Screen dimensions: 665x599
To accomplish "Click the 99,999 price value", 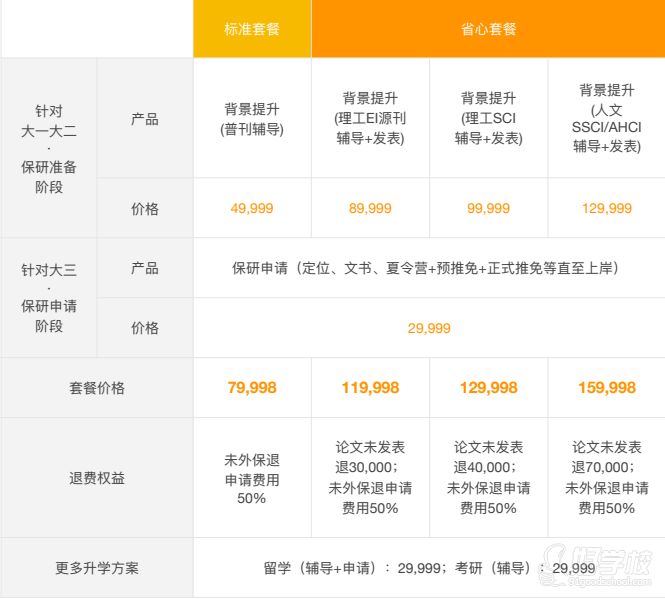I will (488, 208).
